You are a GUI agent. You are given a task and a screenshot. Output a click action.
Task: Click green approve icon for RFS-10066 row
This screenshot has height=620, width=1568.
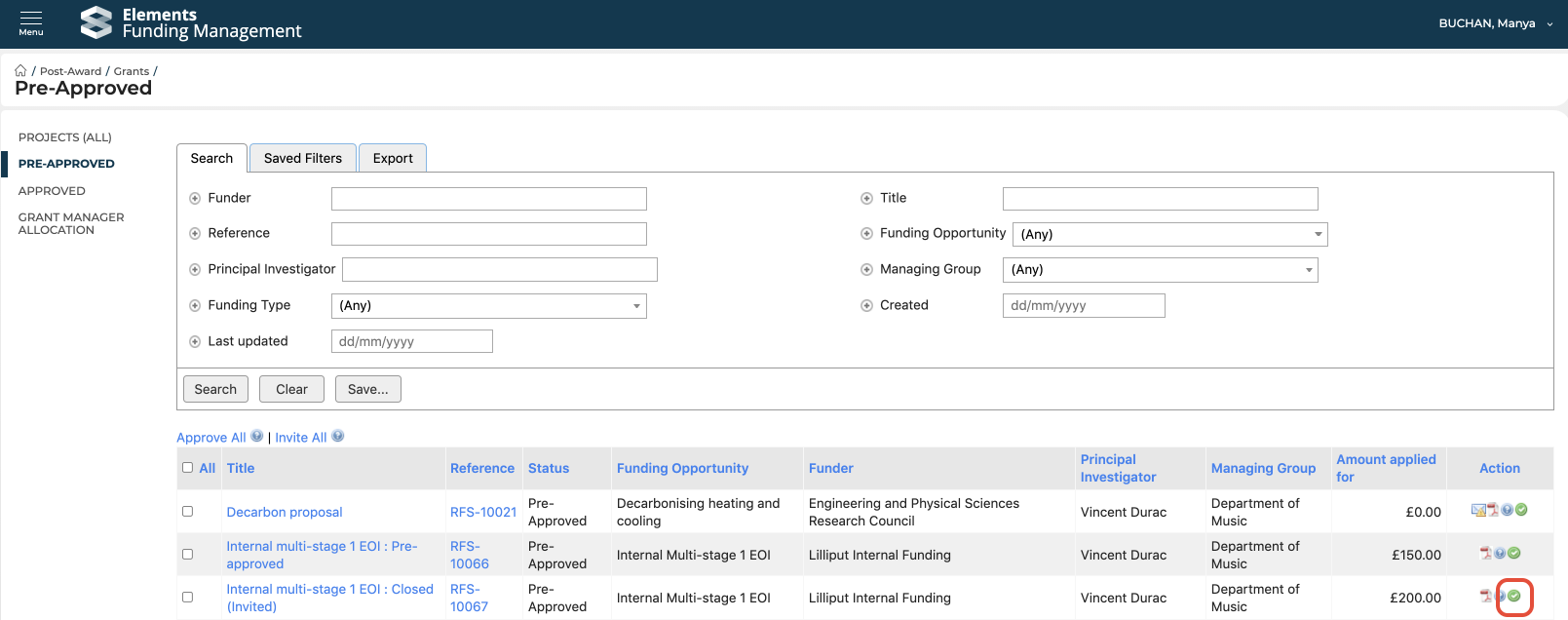point(1514,553)
